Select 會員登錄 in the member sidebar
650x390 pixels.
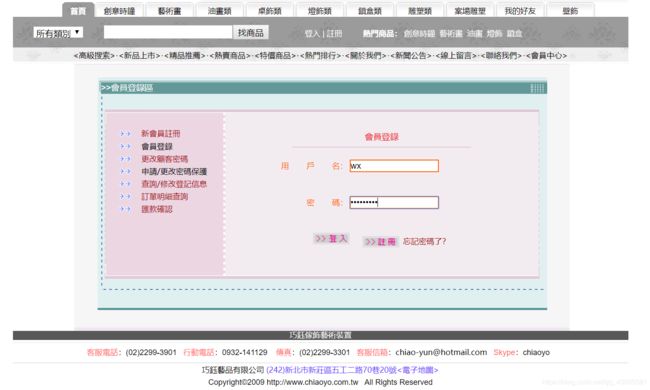157,146
